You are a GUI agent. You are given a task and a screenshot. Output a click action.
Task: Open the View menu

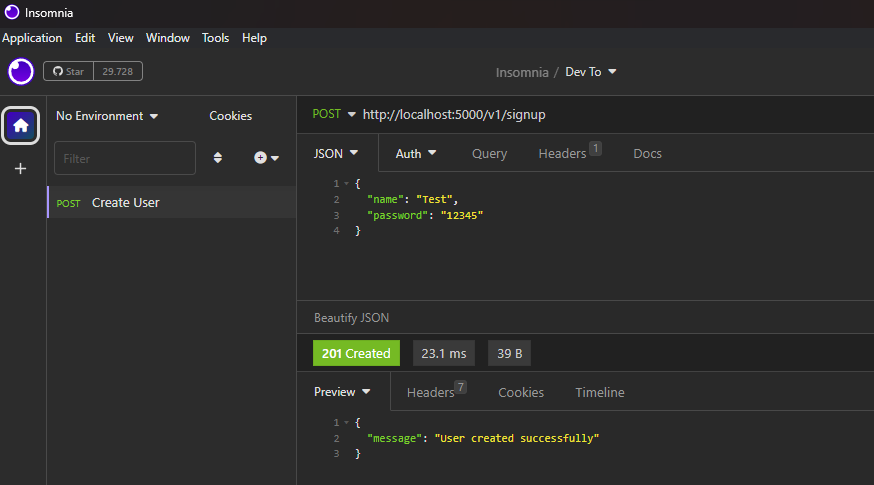[x=120, y=38]
